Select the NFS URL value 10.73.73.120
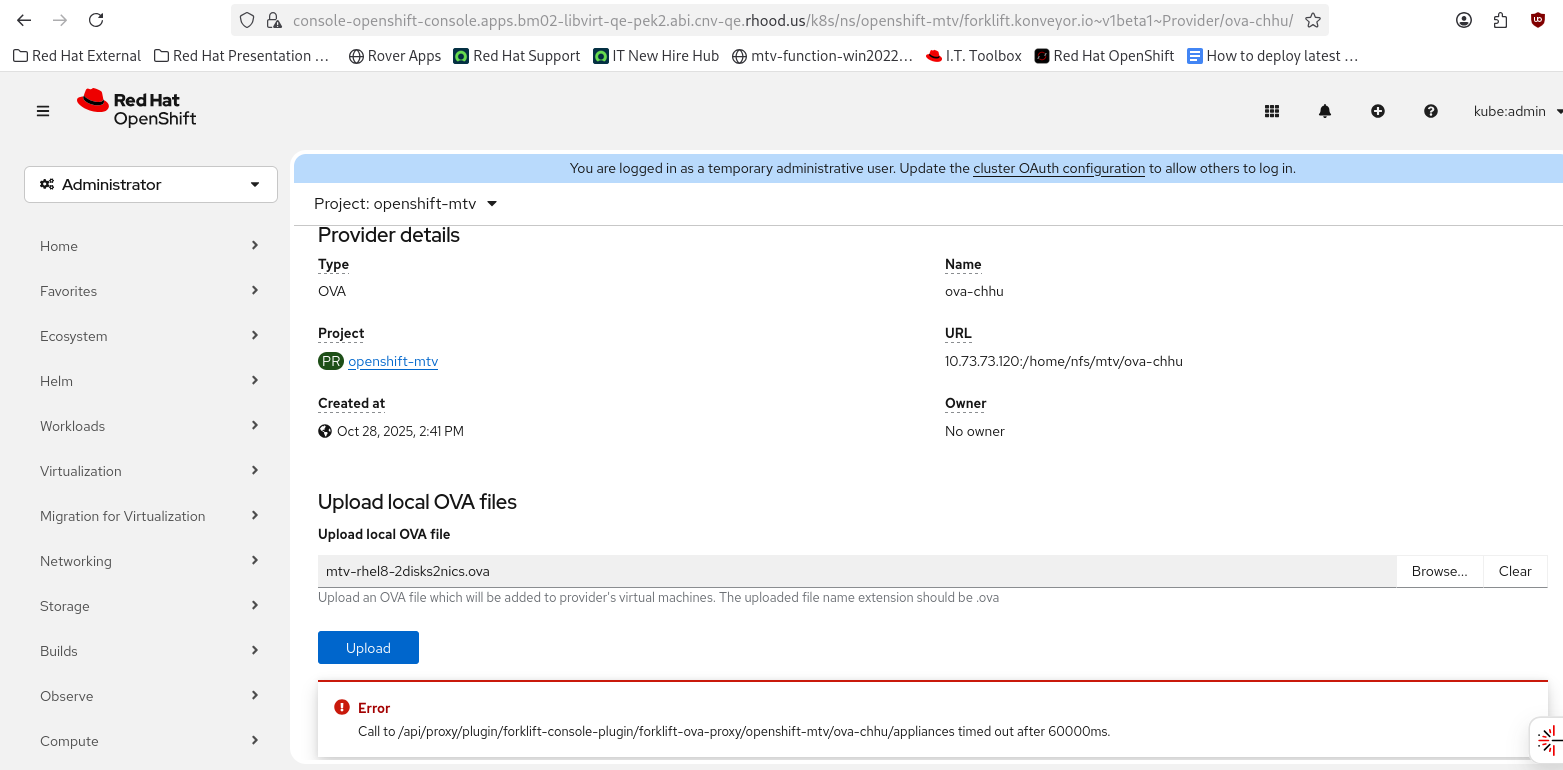 [x=1064, y=361]
